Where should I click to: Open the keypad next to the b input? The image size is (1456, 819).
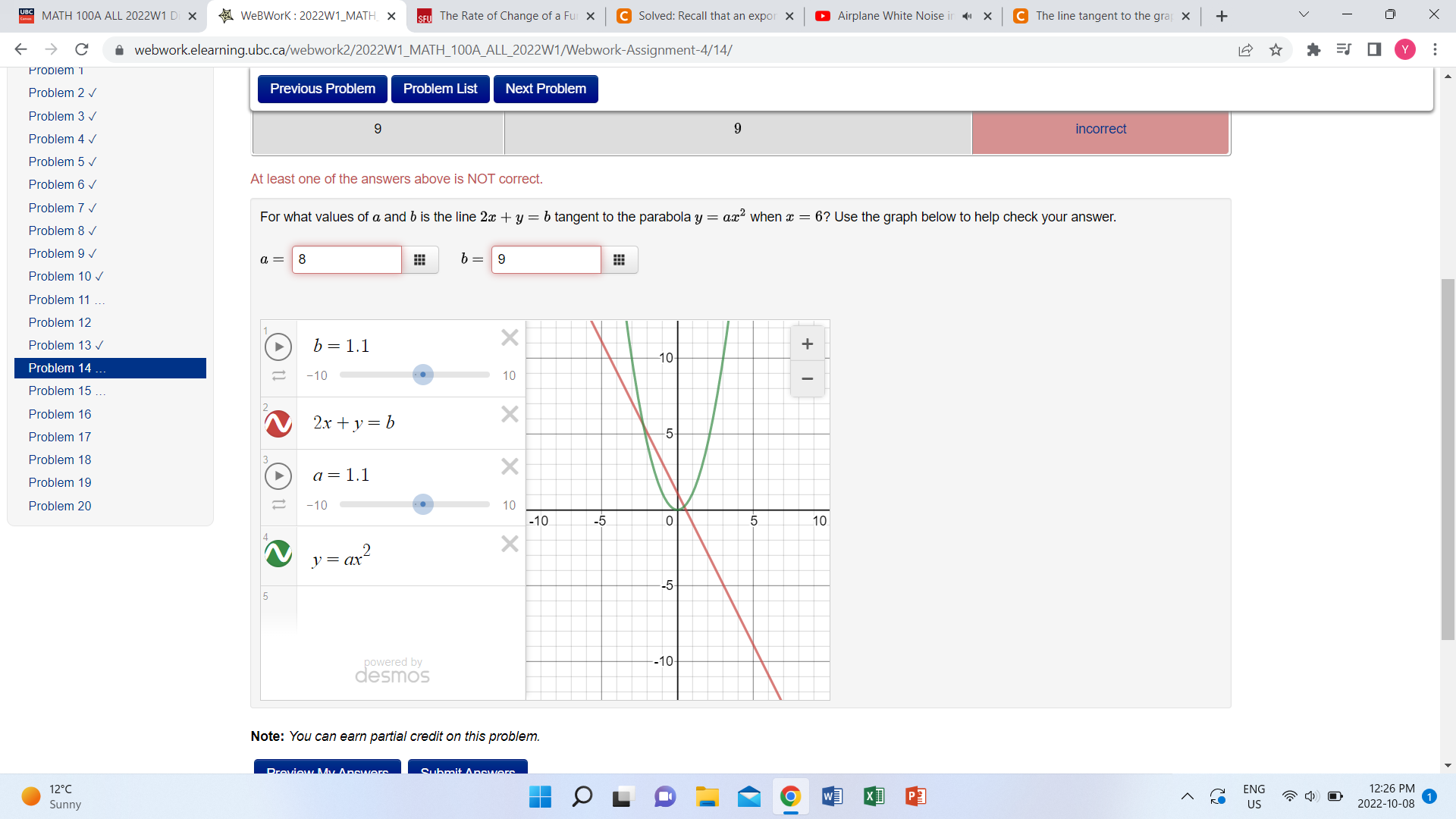pyautogui.click(x=620, y=259)
